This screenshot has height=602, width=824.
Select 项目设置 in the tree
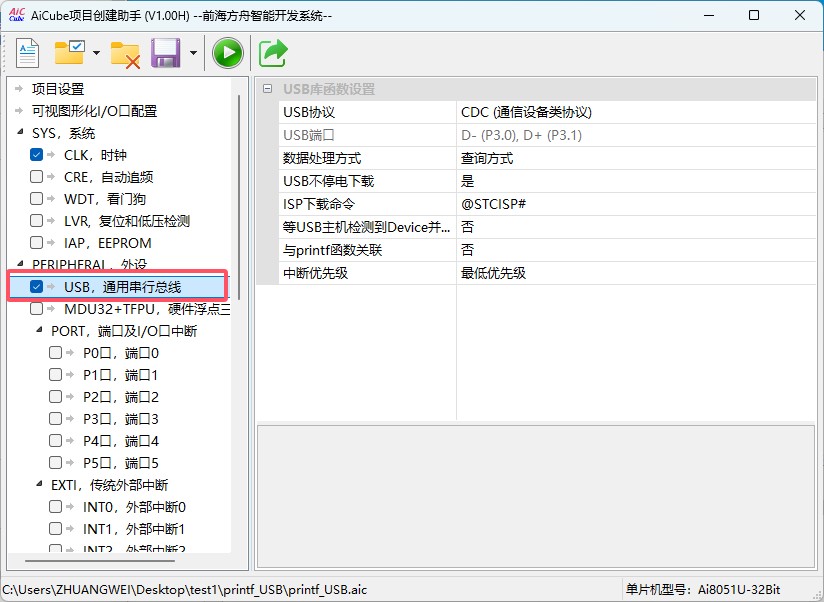click(x=58, y=89)
